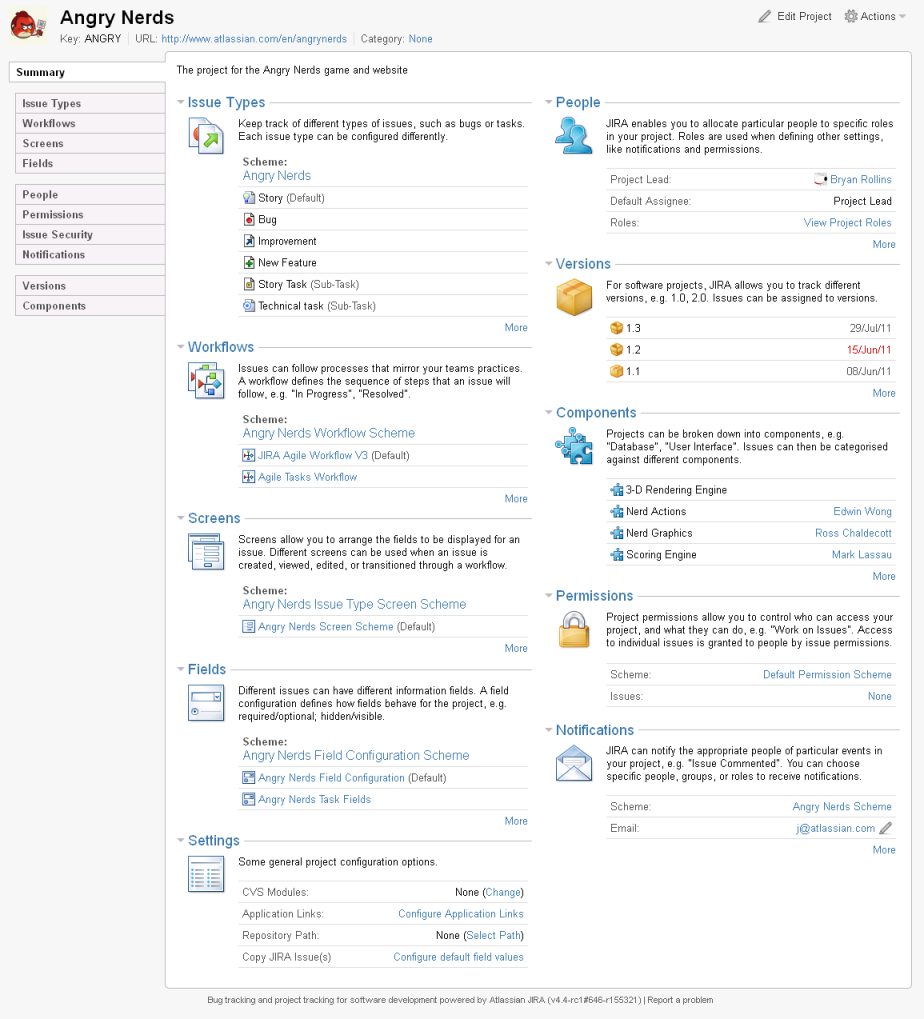Click Edwin Wong component lead link
This screenshot has height=1019, width=924.
click(862, 511)
